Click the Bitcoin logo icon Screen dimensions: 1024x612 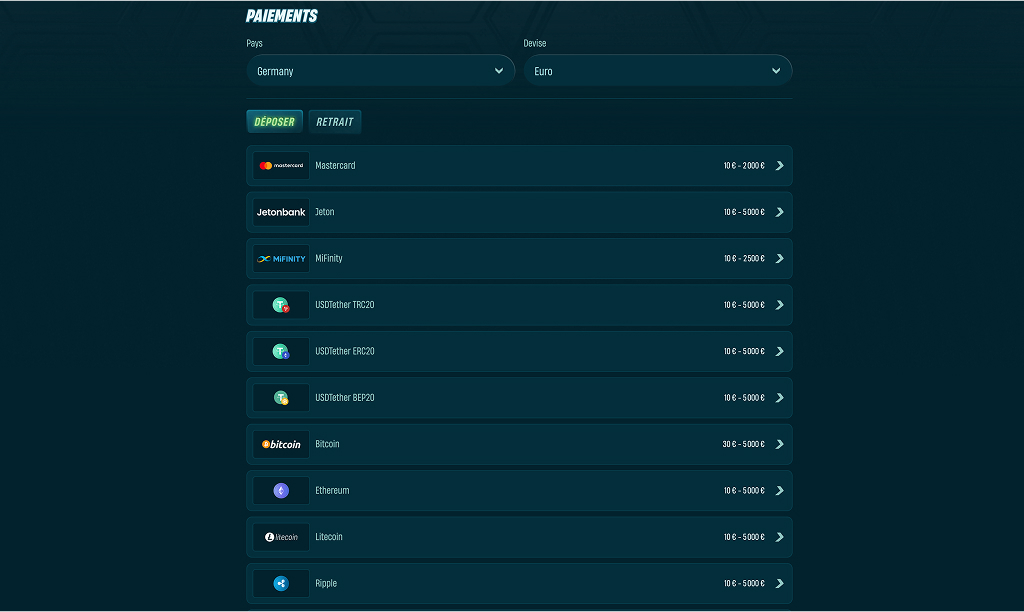tap(281, 444)
